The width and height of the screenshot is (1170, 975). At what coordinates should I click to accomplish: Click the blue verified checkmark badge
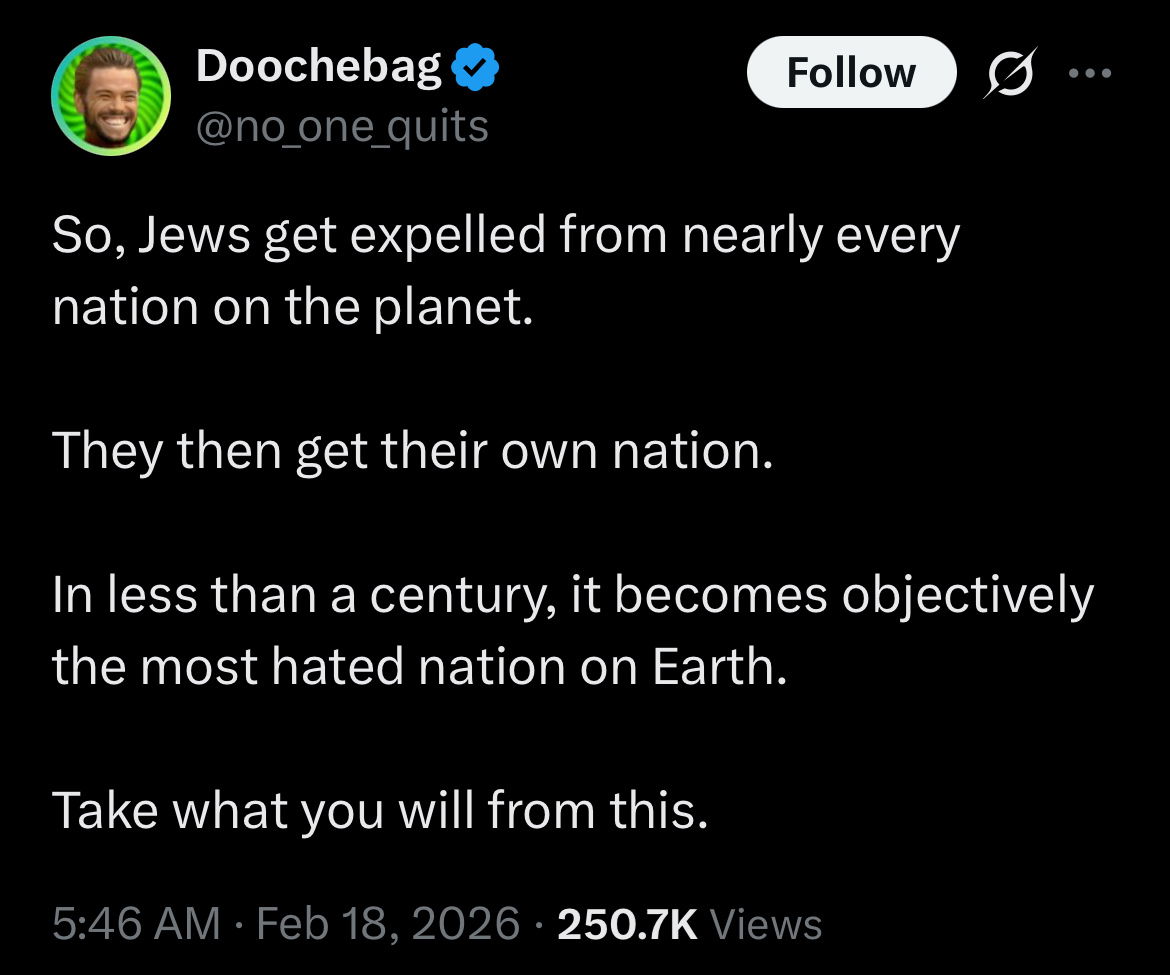click(x=476, y=69)
